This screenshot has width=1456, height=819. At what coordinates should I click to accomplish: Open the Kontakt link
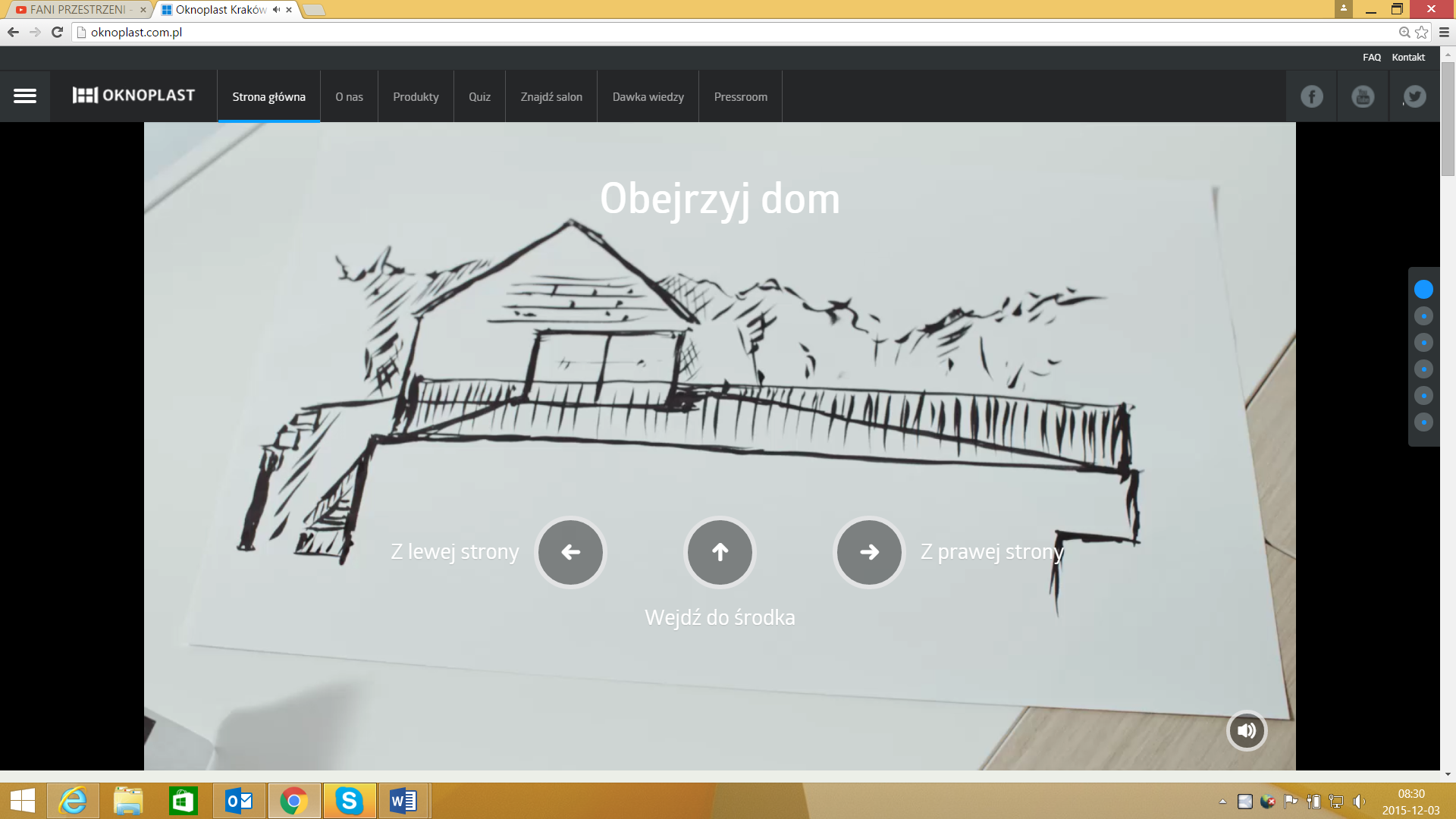(x=1408, y=57)
